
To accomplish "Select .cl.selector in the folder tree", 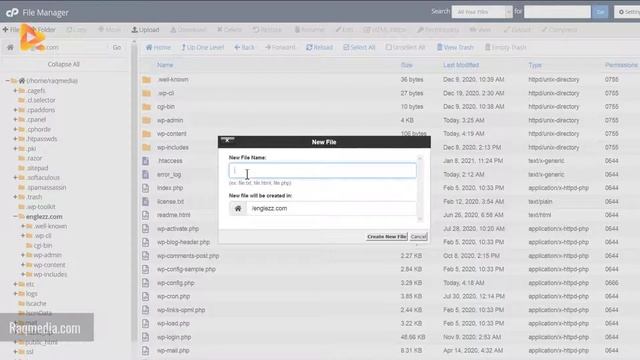I will coord(41,100).
